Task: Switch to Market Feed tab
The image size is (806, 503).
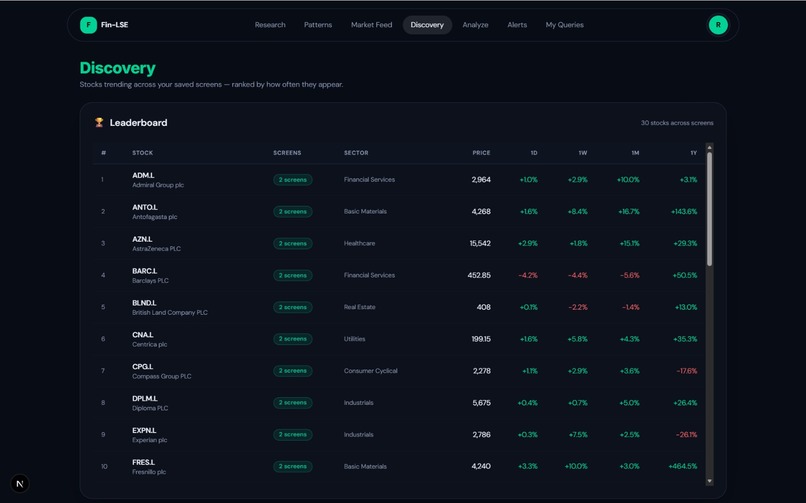Action: (x=371, y=25)
